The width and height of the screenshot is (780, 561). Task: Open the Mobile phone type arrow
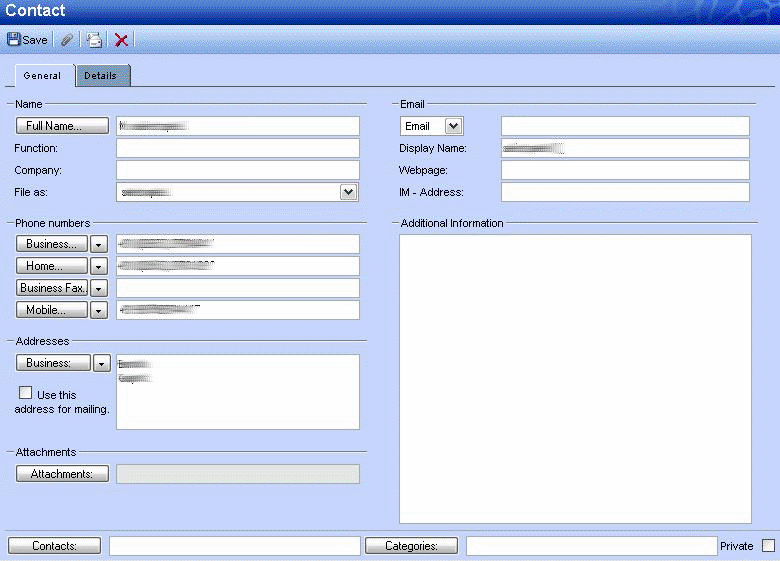[98, 310]
